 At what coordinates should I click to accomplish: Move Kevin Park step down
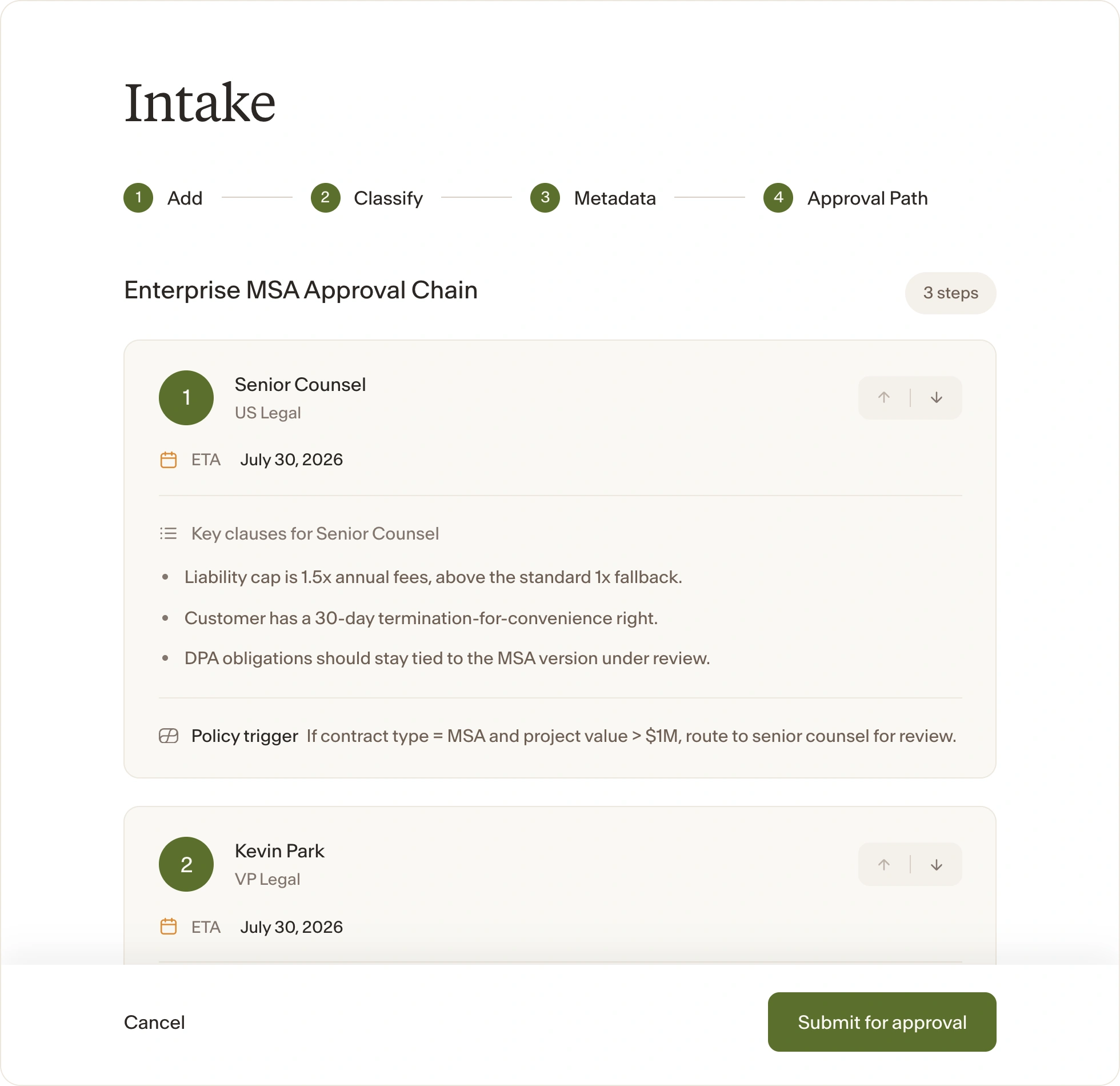coord(937,865)
